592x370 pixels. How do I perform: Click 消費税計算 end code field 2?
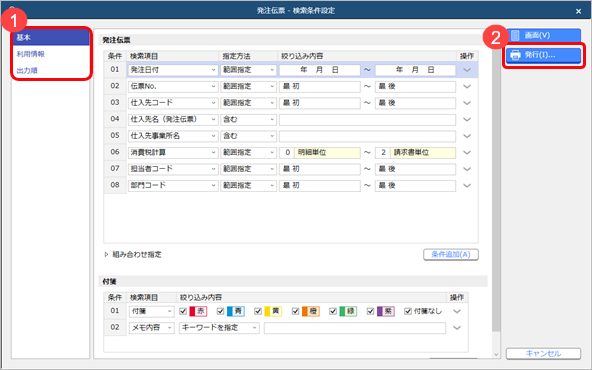point(383,153)
